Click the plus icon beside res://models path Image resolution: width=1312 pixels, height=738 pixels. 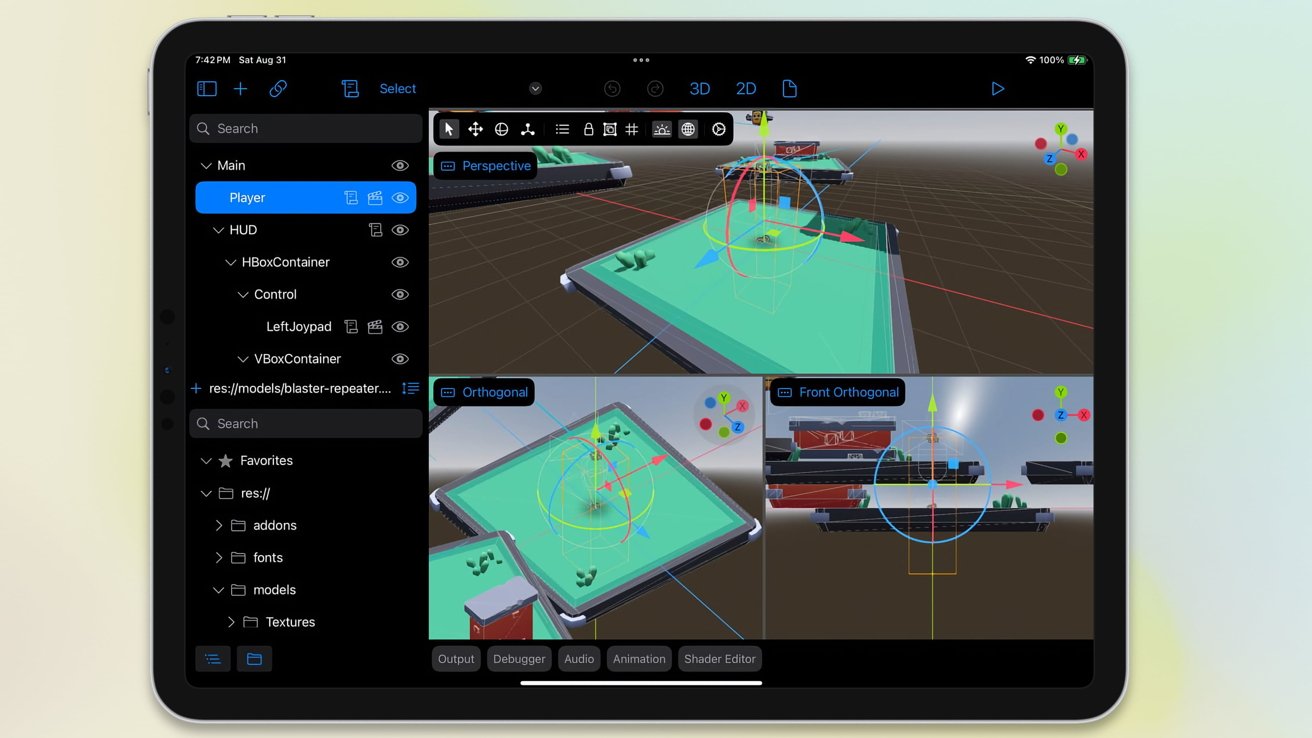196,389
